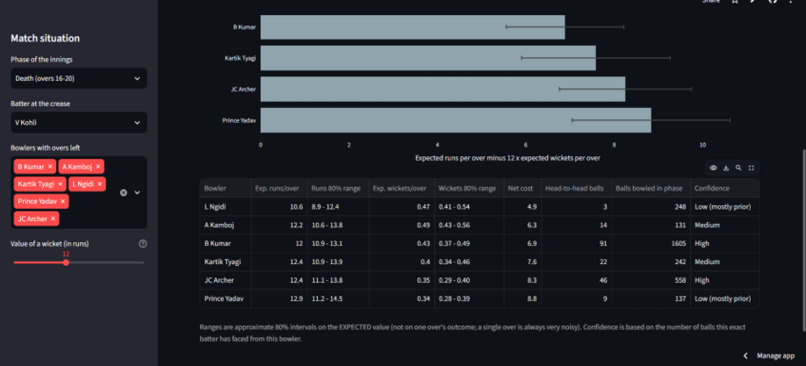
Task: Sort table by Net cost header
Action: [523, 188]
